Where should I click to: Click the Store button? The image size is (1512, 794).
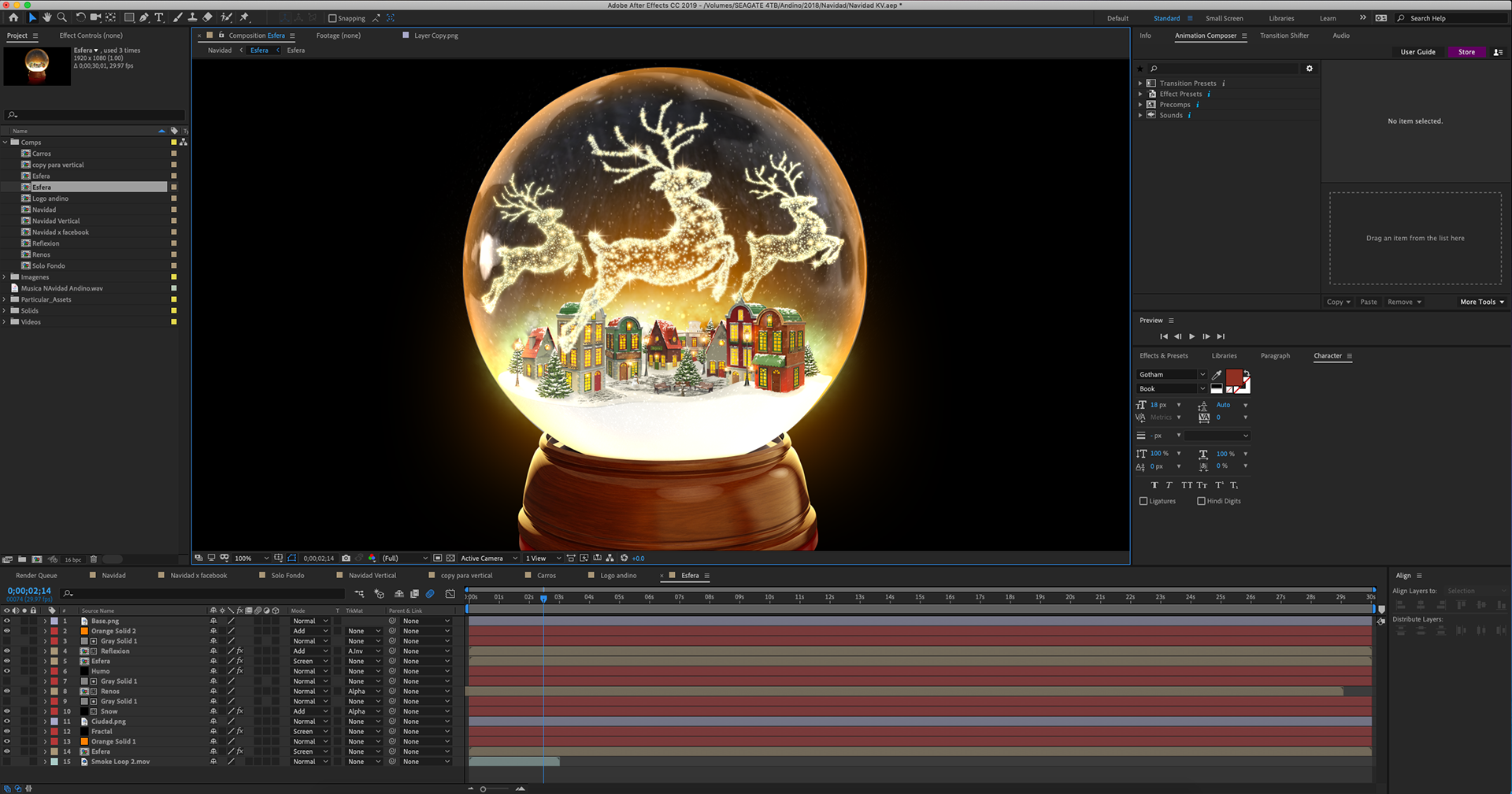tap(1466, 52)
